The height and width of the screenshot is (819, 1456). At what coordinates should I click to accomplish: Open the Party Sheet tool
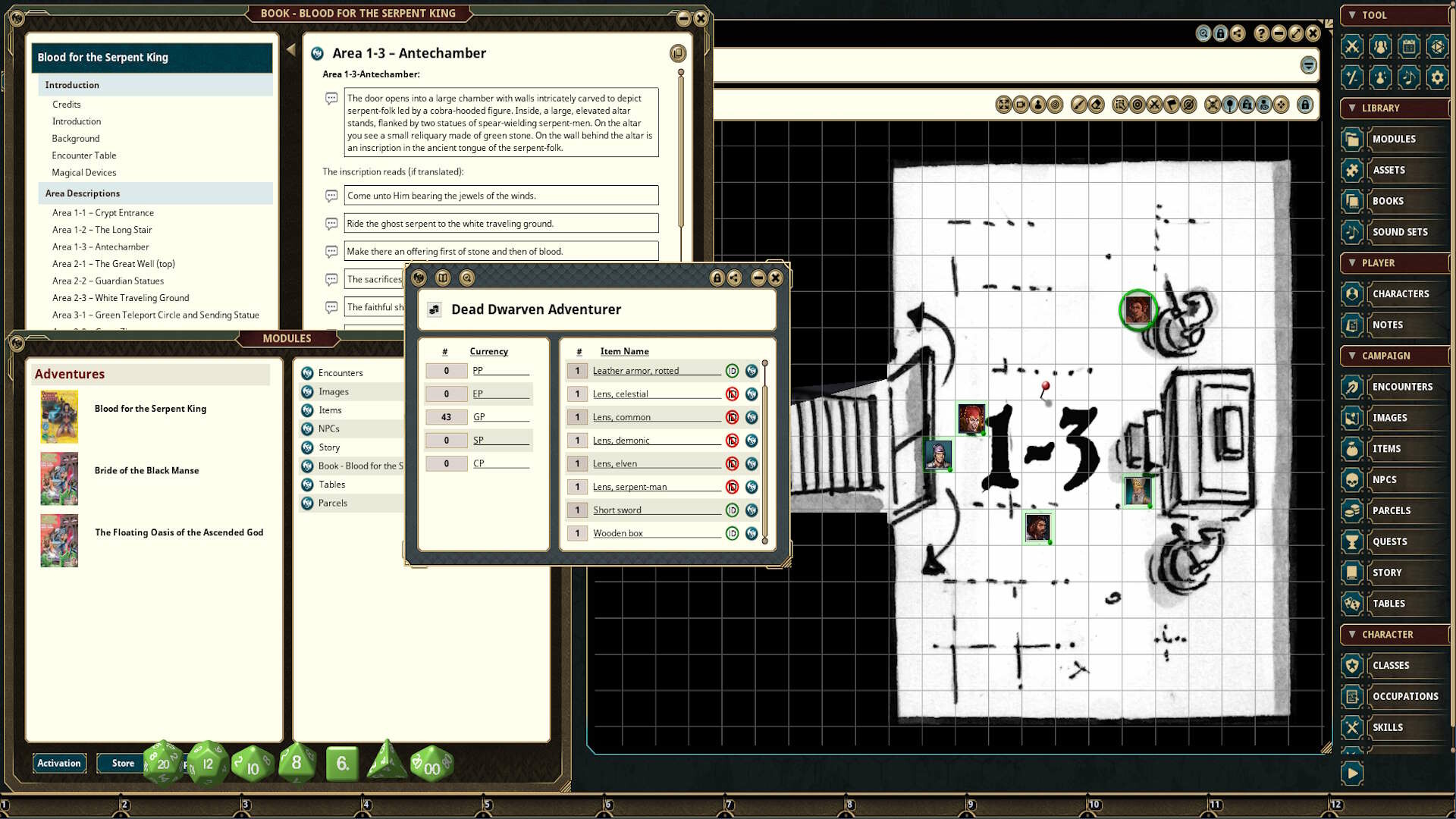[x=1381, y=46]
